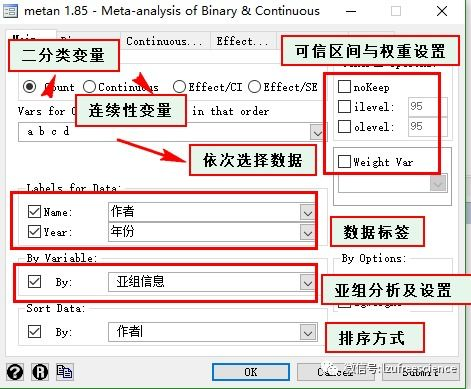471x389 pixels.
Task: Minimize the metan dialog window
Action: coord(351,11)
